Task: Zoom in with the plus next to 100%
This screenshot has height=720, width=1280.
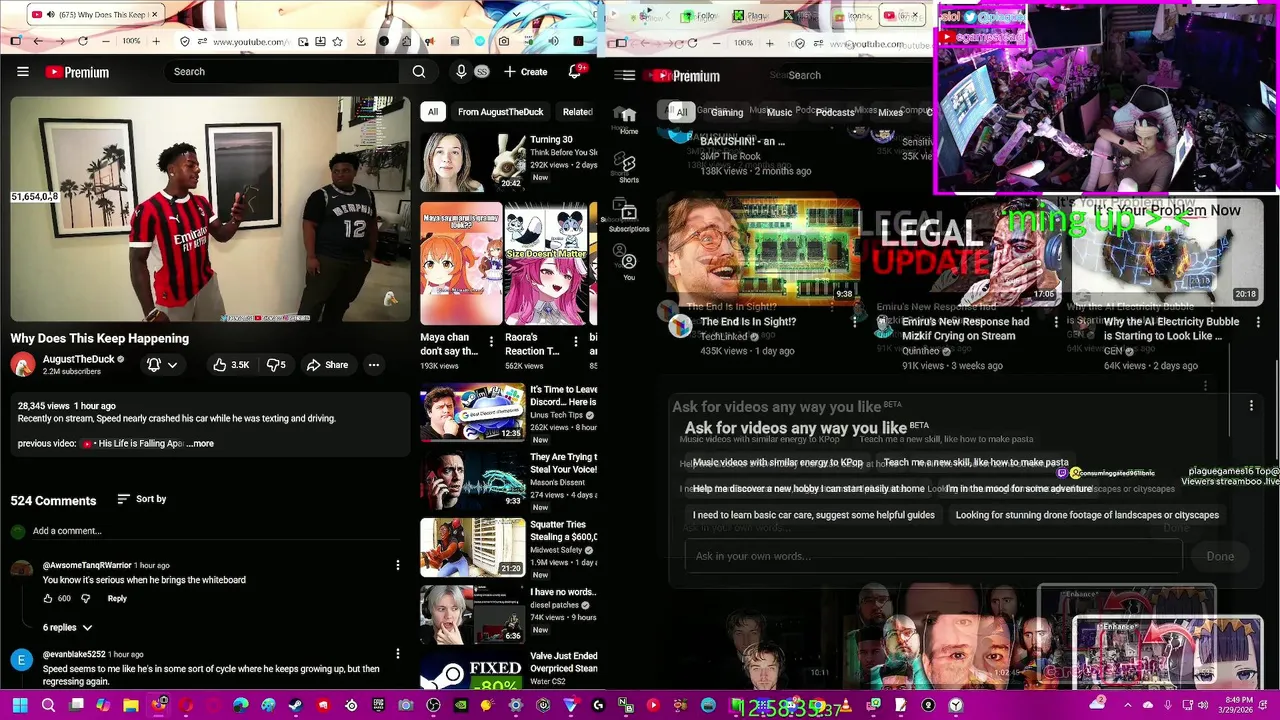Action: coord(156,41)
